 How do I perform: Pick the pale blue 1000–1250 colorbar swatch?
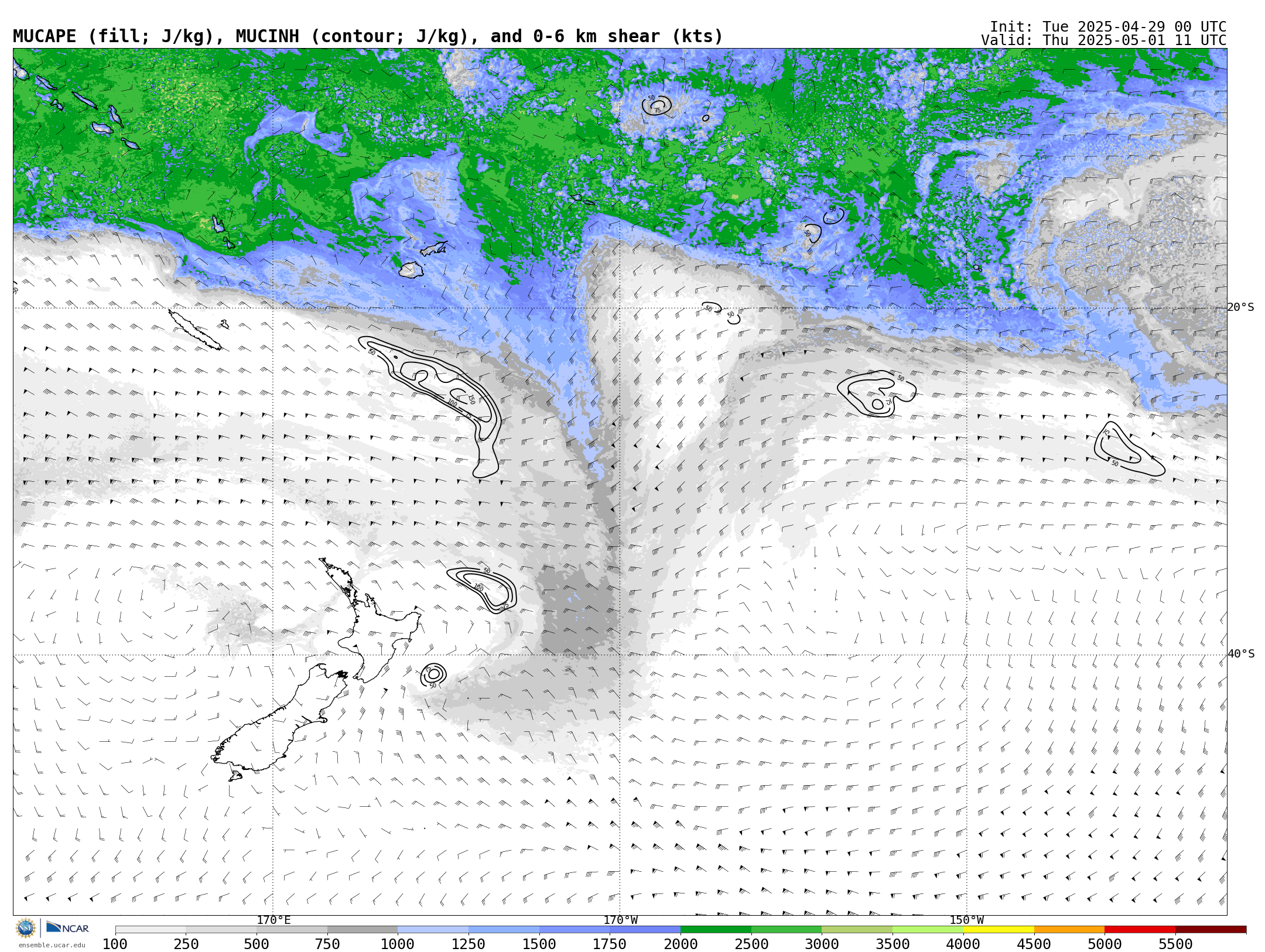click(433, 930)
